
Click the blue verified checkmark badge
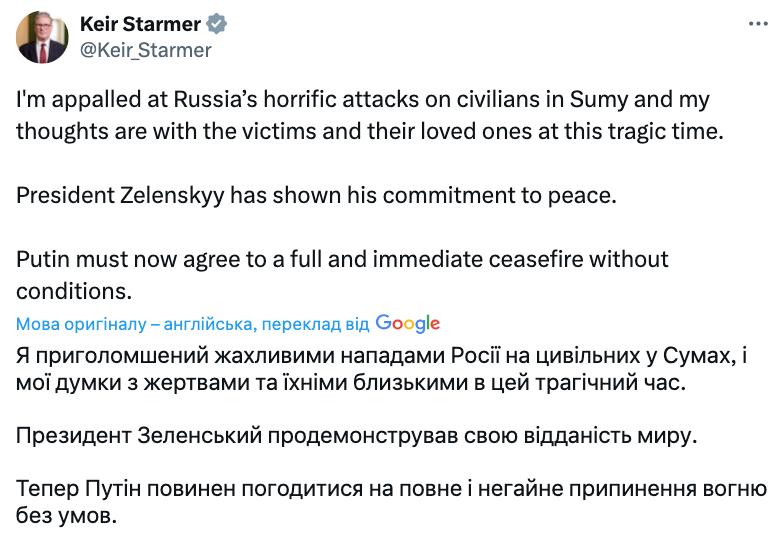coord(218,25)
